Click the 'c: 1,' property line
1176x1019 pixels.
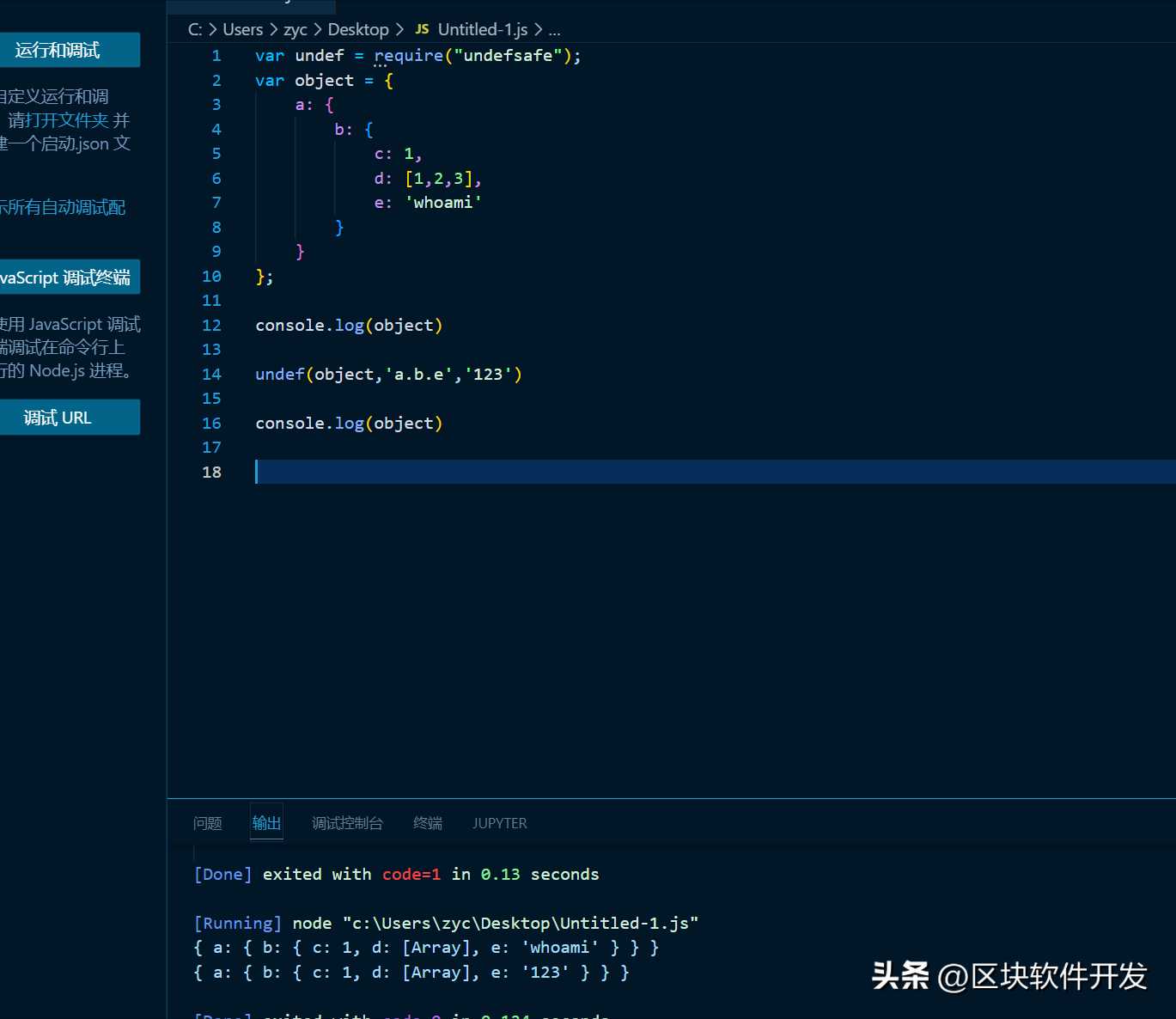click(398, 154)
